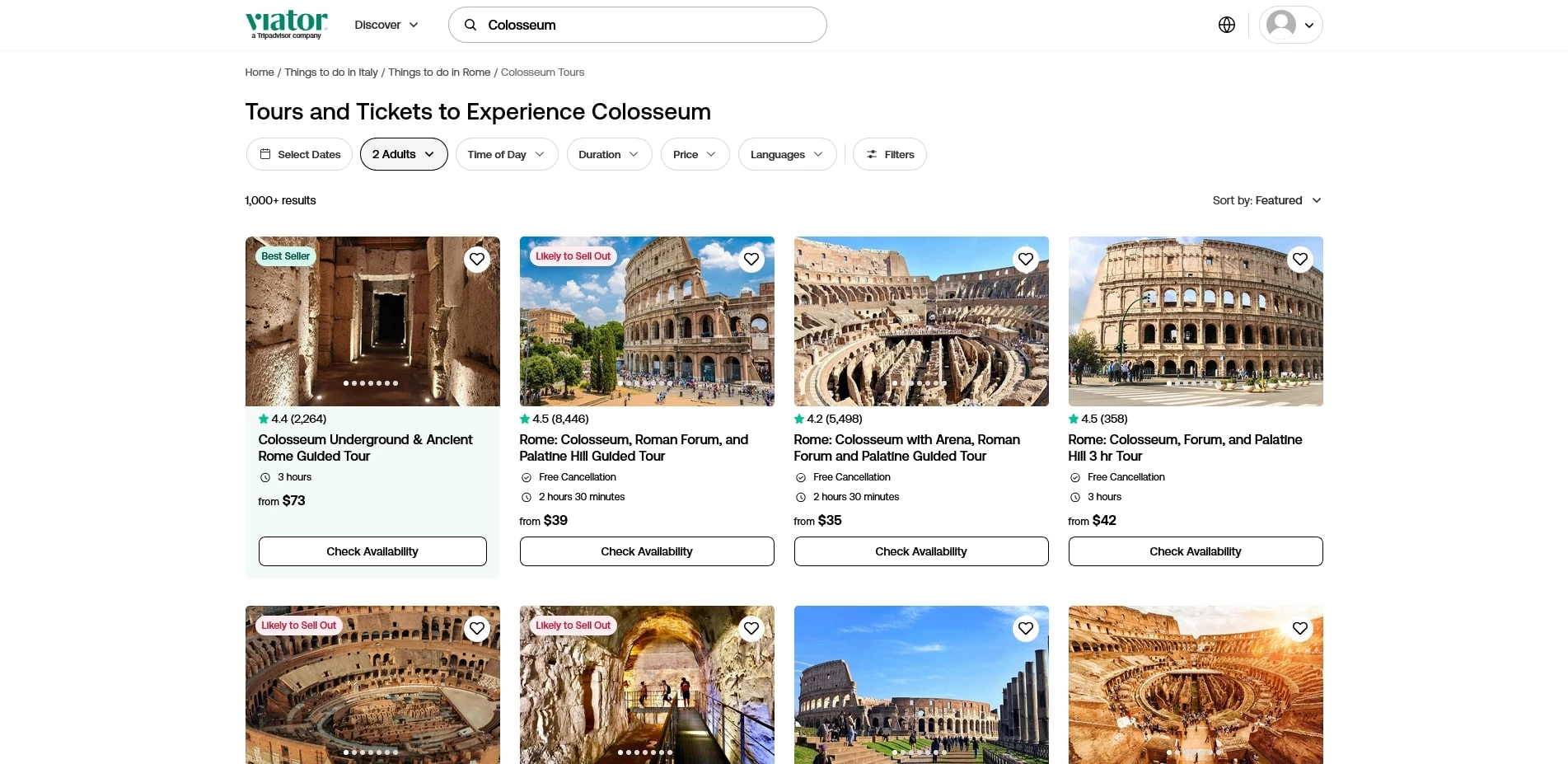Expand the 2 Adults dropdown

403,154
